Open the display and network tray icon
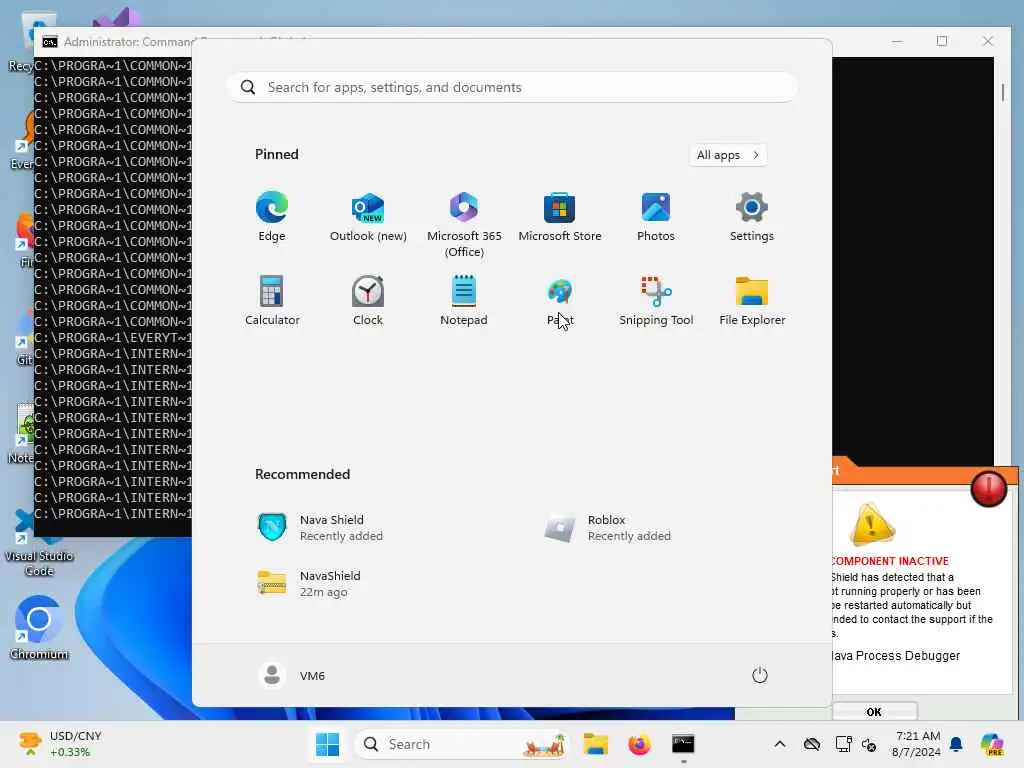 tap(843, 744)
